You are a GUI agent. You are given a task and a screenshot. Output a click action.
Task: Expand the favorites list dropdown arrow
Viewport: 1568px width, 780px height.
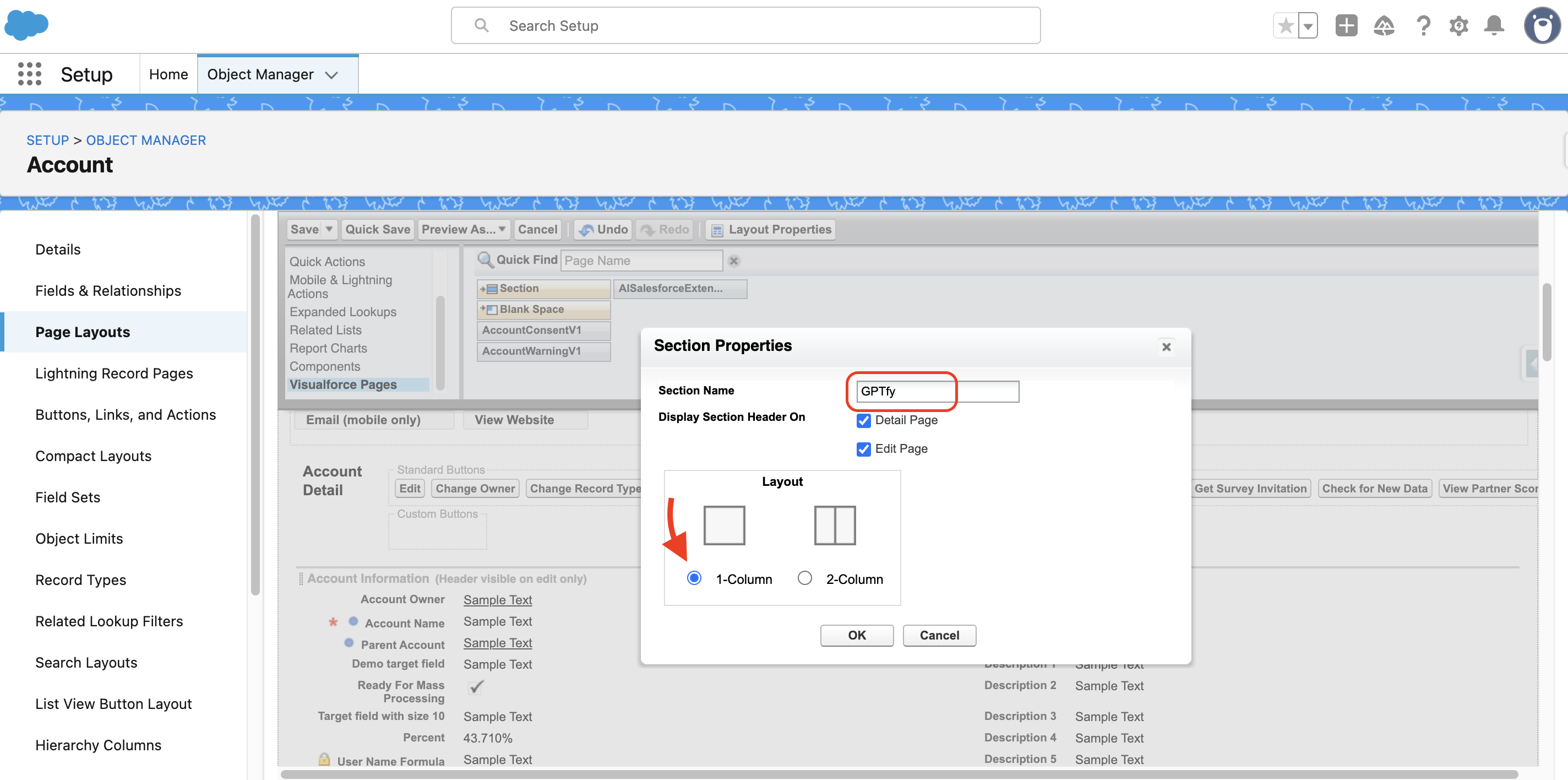pos(1308,25)
